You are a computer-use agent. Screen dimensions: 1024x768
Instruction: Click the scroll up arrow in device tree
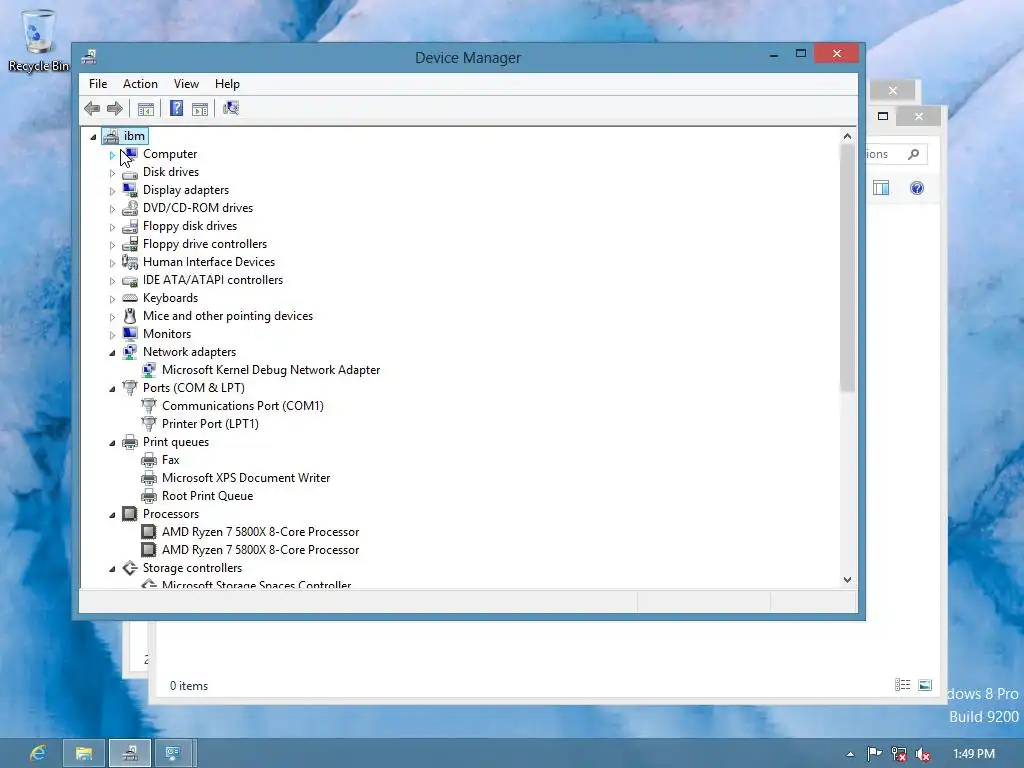click(x=847, y=136)
